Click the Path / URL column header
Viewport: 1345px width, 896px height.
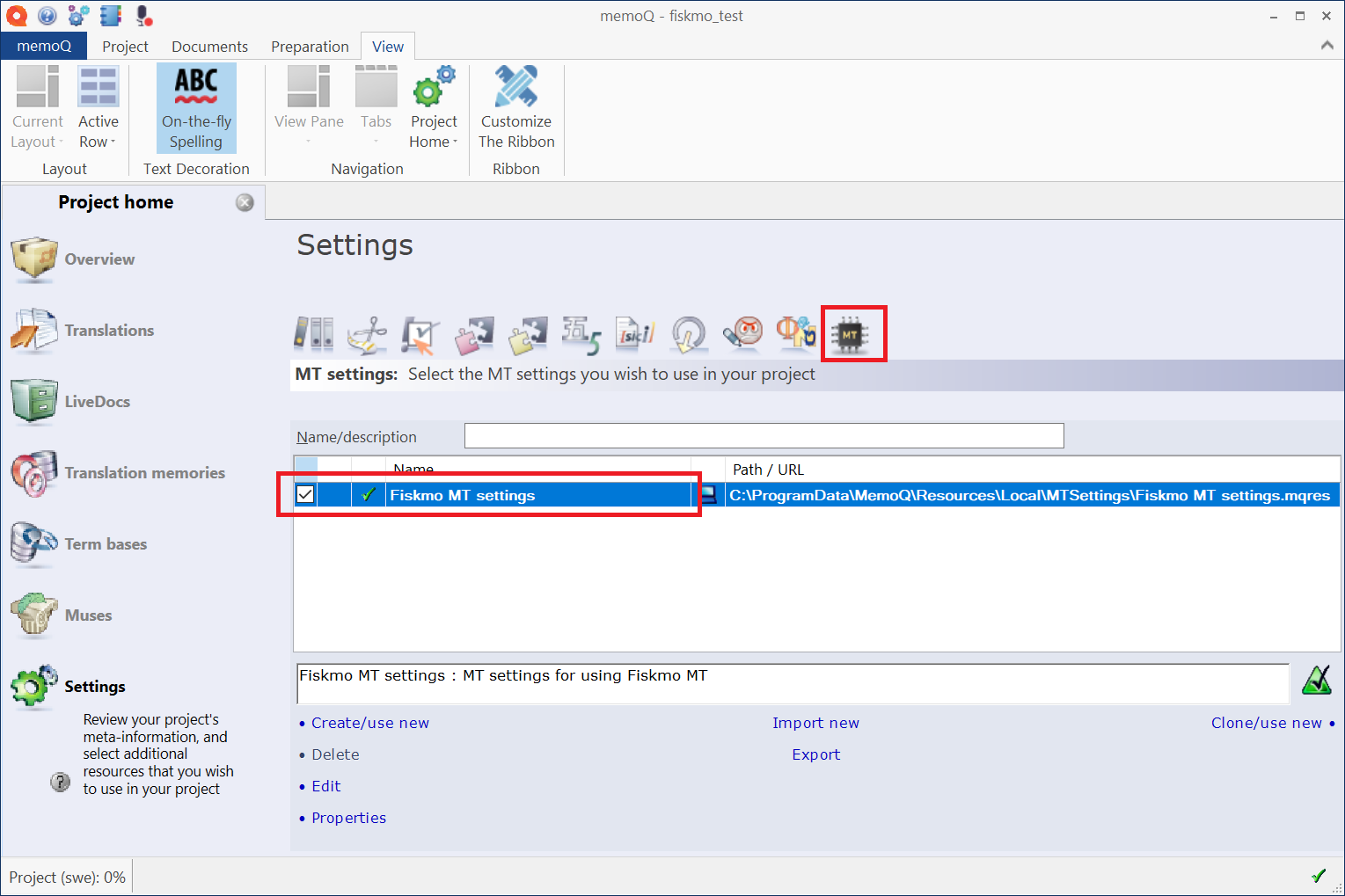1033,470
